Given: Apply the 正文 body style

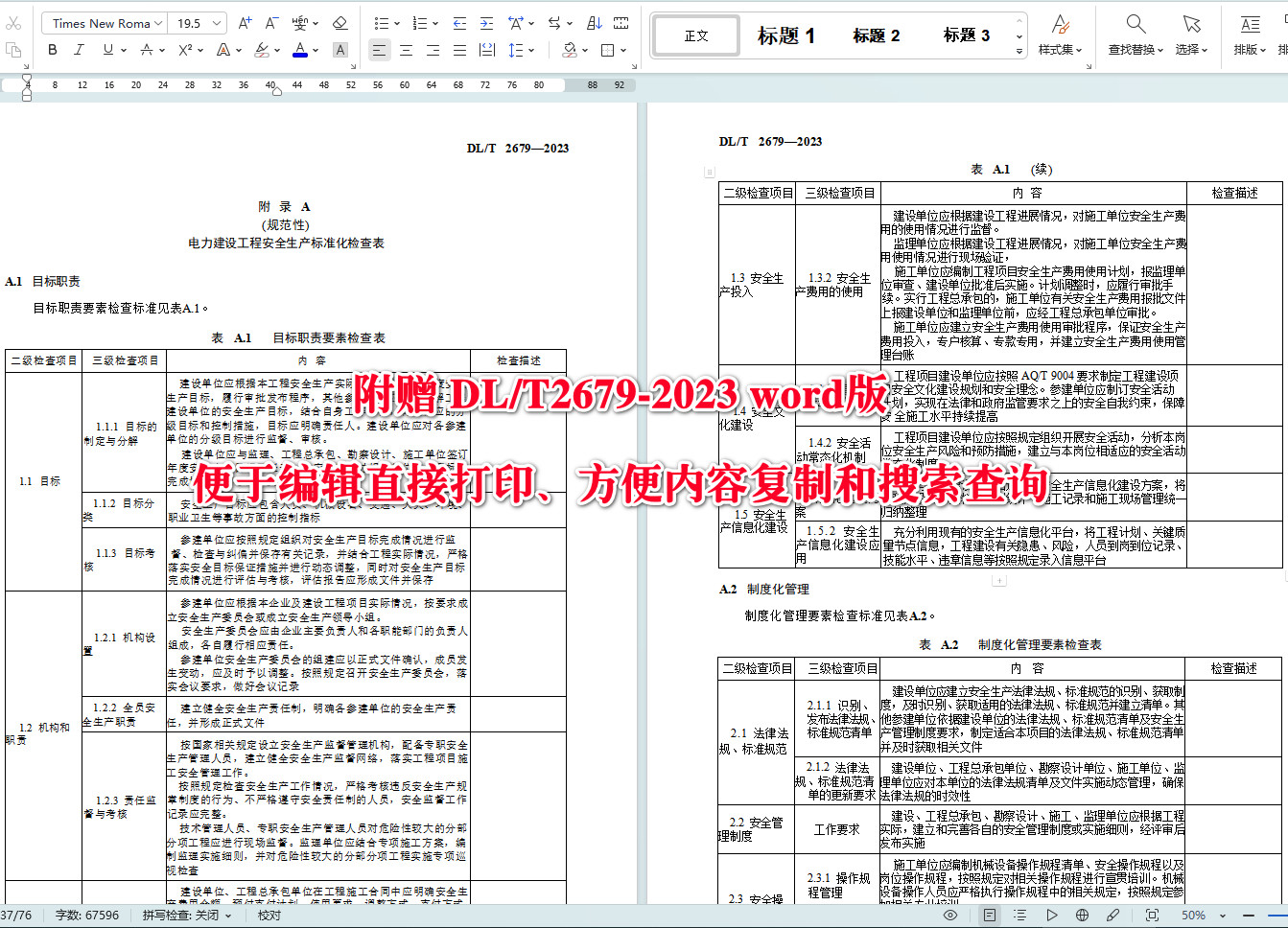Looking at the screenshot, I should [x=696, y=35].
